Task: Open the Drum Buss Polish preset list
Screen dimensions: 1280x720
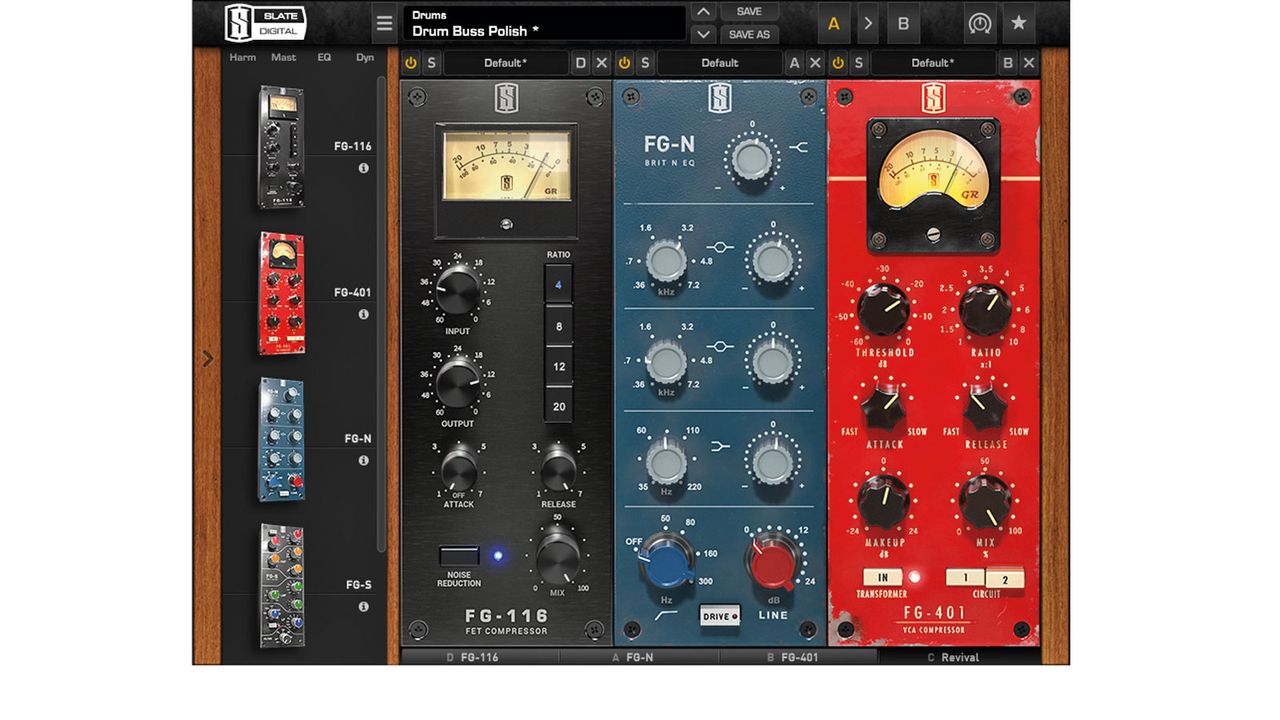Action: [x=545, y=23]
